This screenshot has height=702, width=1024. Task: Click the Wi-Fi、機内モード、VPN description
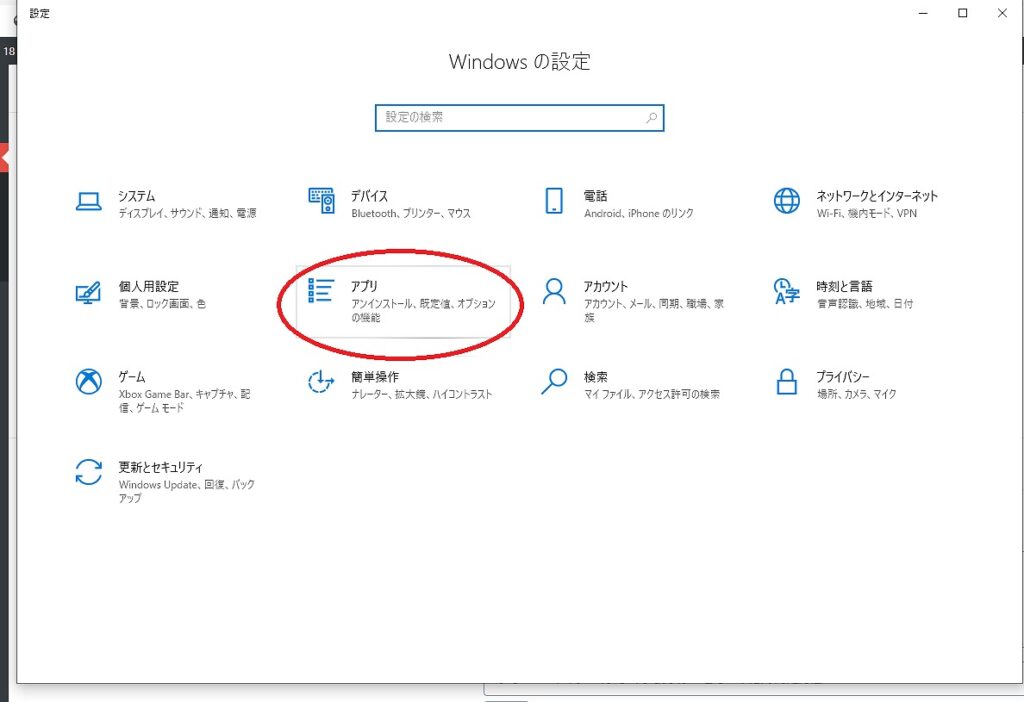coord(867,214)
